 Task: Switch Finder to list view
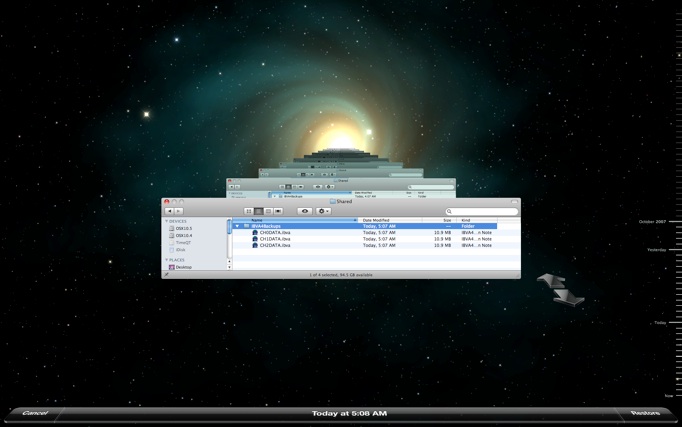[x=258, y=211]
